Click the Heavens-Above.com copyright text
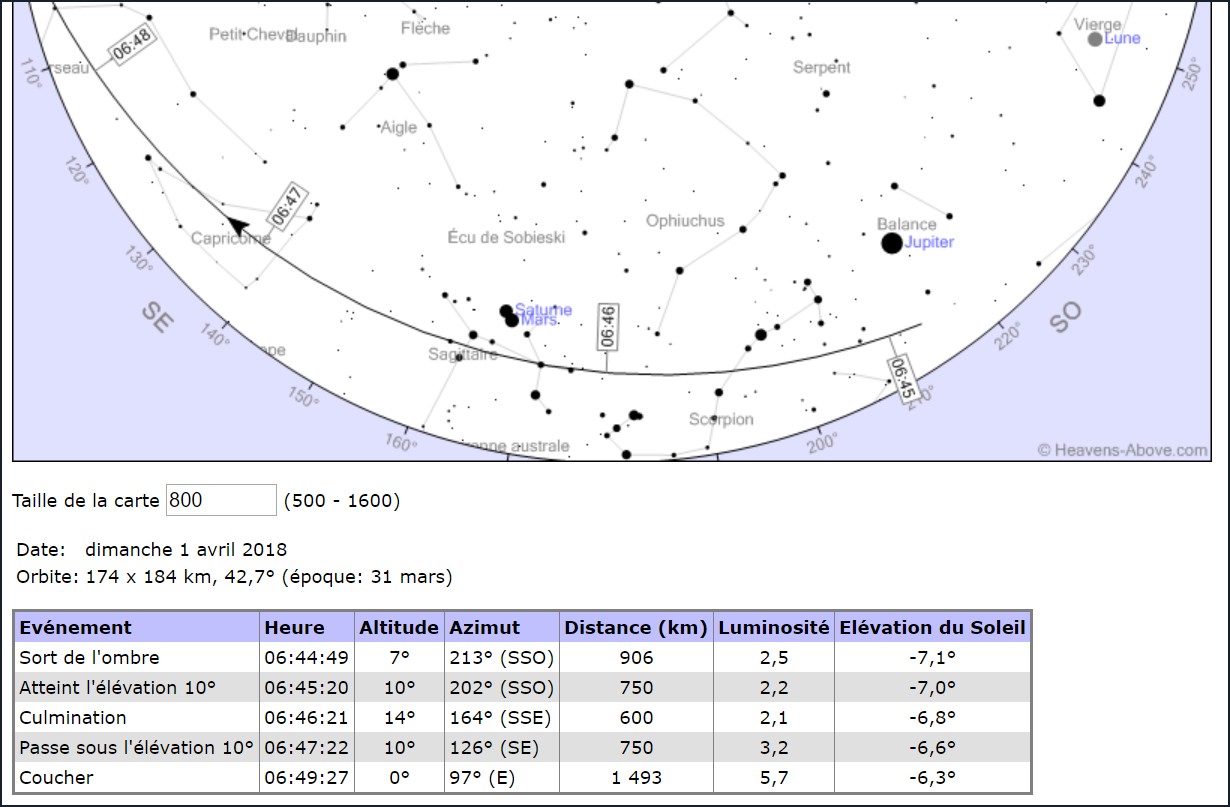Image resolution: width=1230 pixels, height=807 pixels. pos(1122,450)
